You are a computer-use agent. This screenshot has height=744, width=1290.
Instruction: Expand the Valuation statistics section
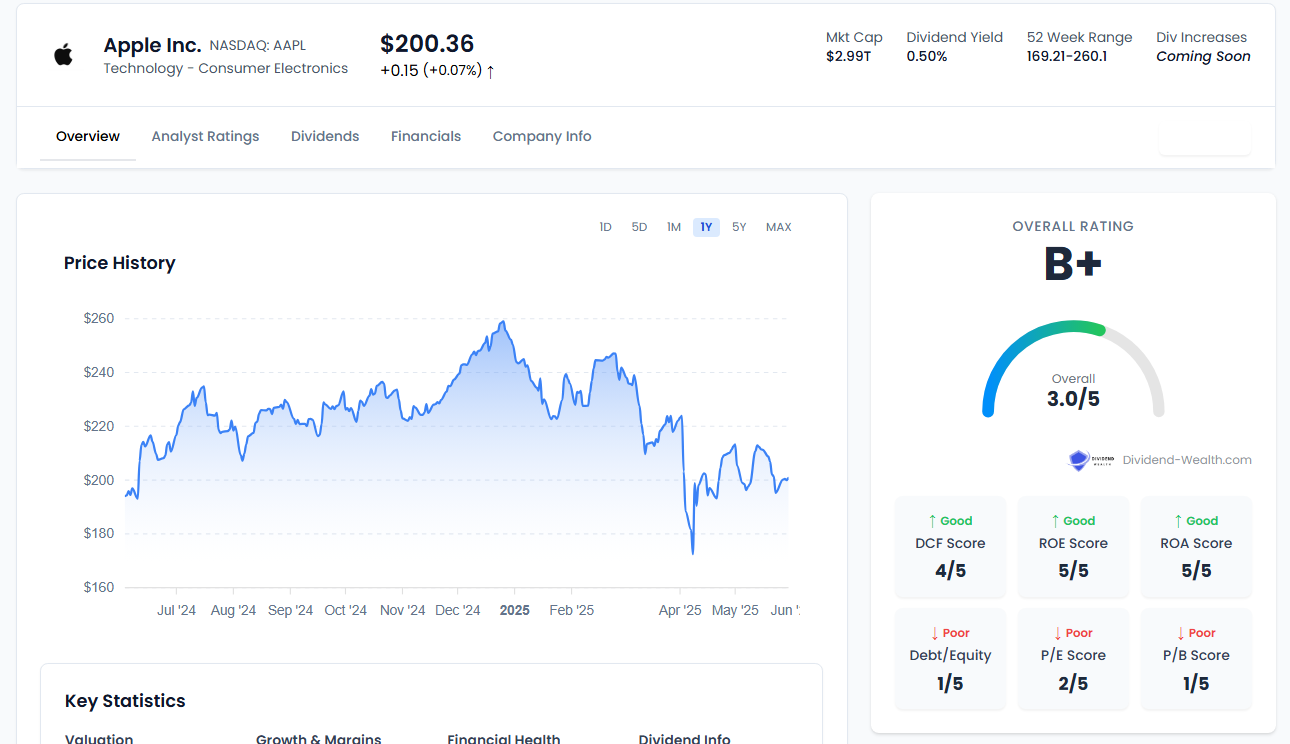click(98, 738)
